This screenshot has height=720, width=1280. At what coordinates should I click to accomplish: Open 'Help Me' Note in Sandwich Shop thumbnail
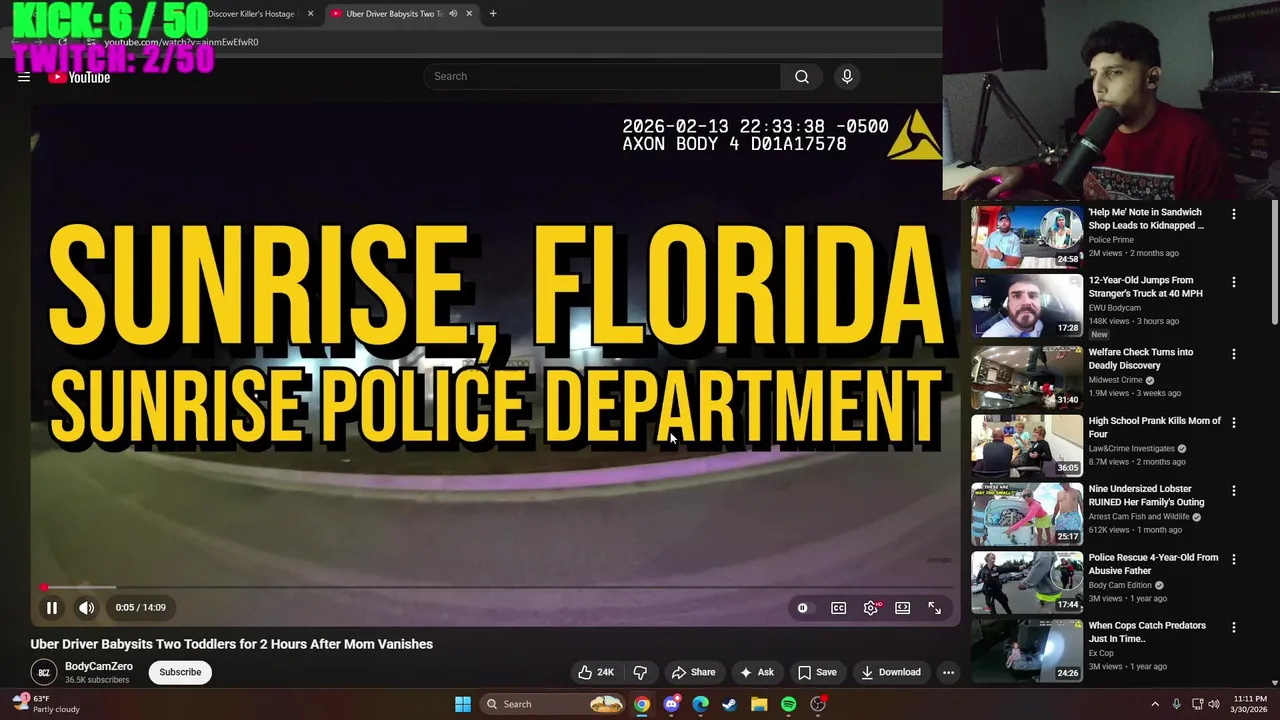(x=1026, y=237)
